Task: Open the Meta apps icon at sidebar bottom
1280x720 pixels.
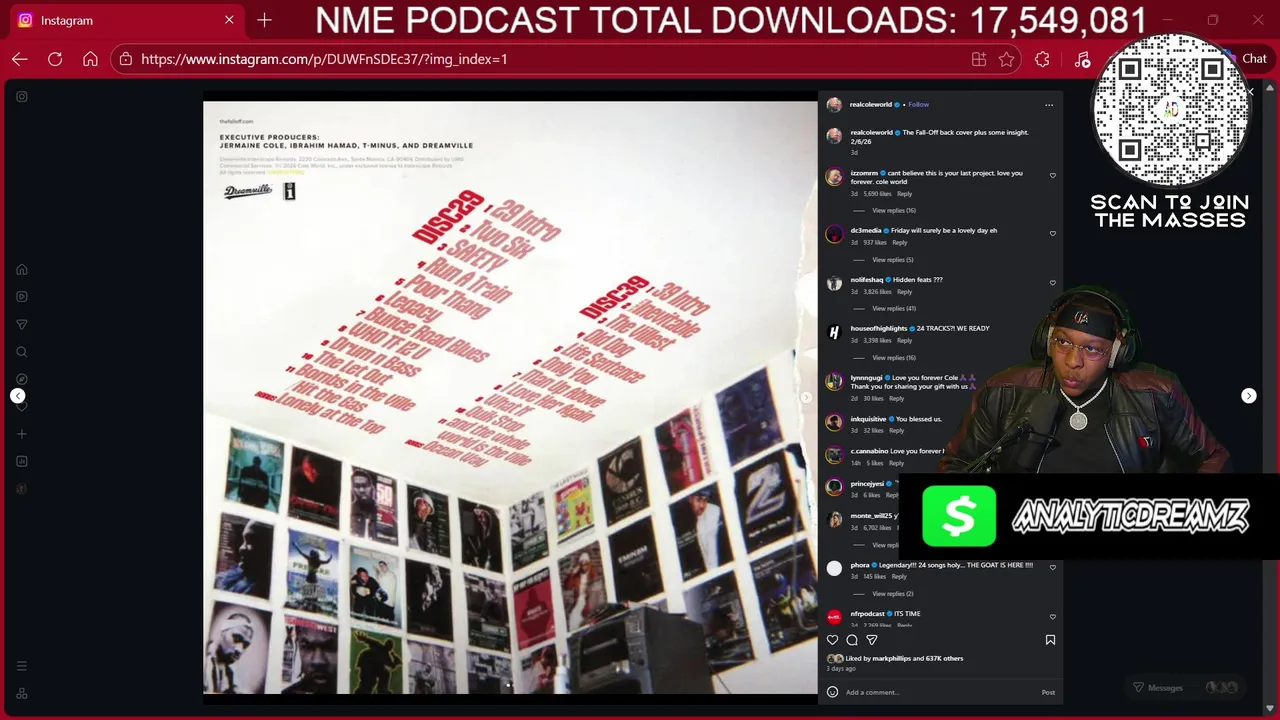Action: (22, 693)
